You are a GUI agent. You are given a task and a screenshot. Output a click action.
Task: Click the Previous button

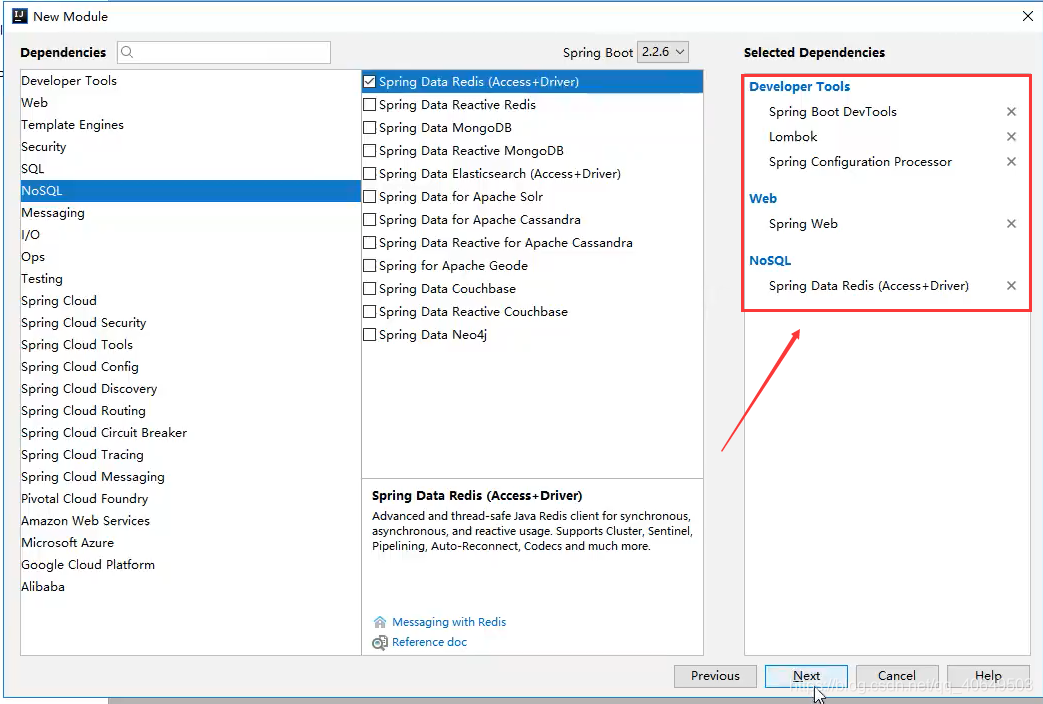[715, 676]
